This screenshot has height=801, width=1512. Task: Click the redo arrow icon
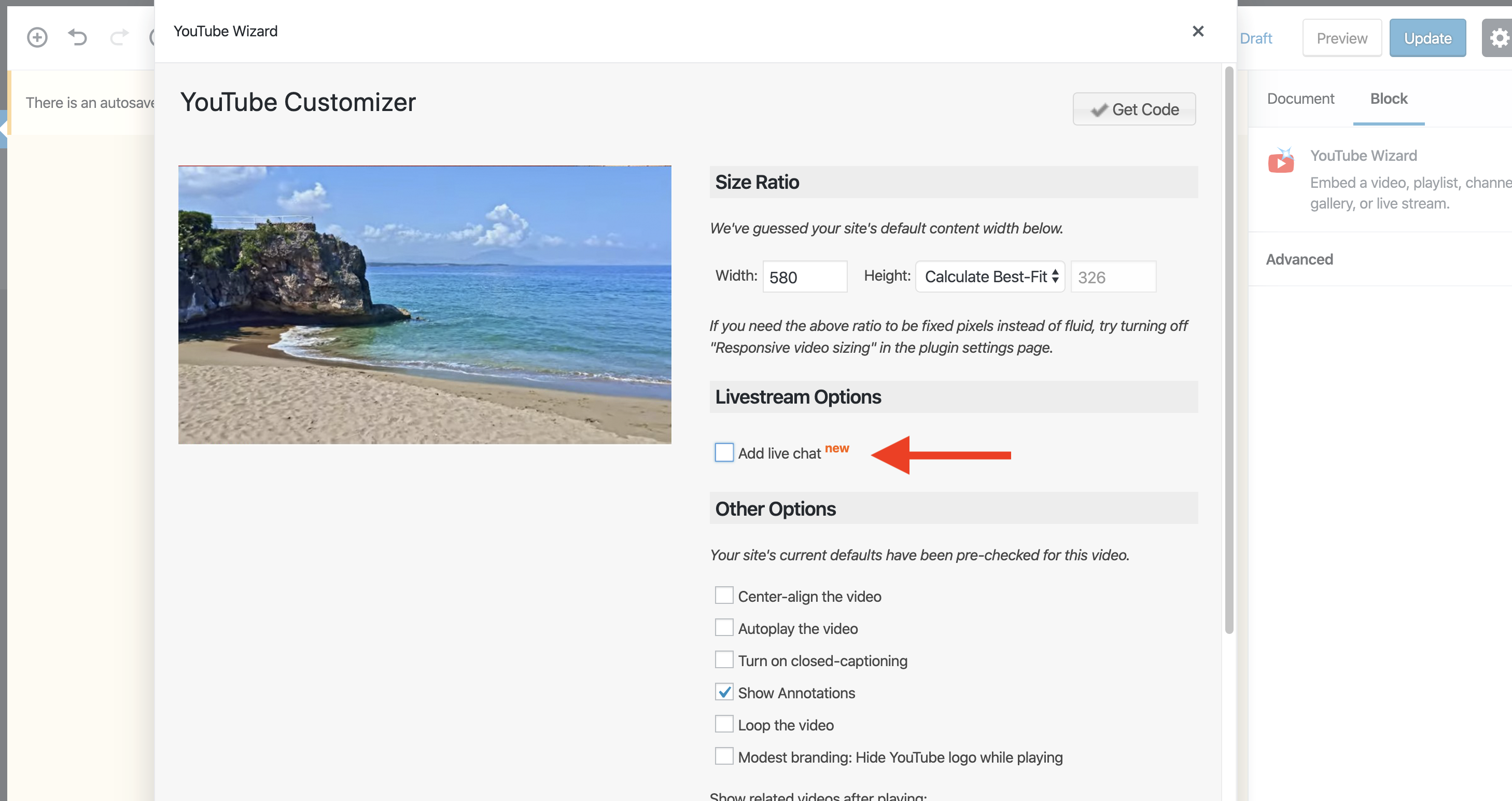[118, 37]
